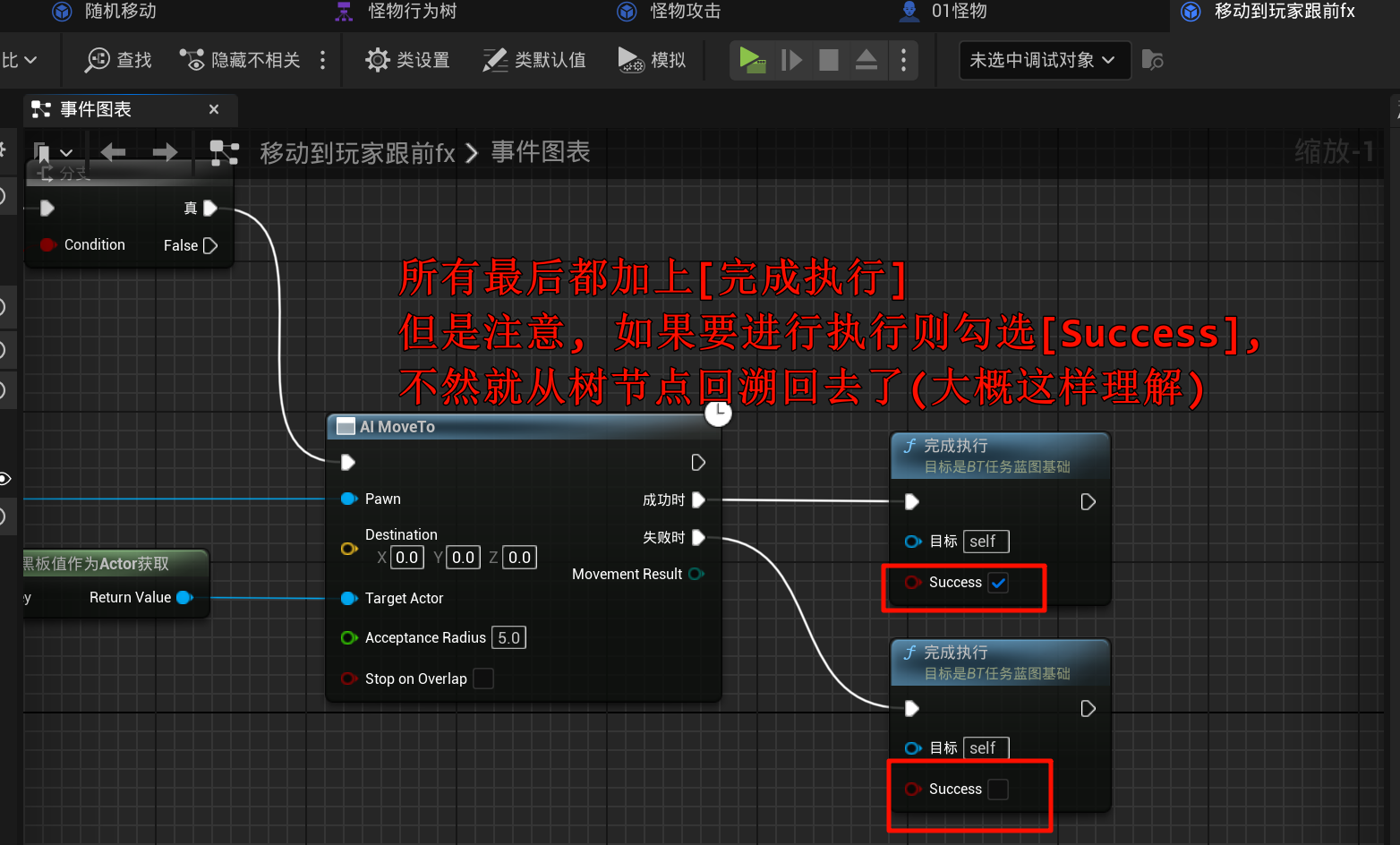The width and height of the screenshot is (1400, 845).
Task: Click the 类默认值 class defaults icon
Action: click(495, 60)
